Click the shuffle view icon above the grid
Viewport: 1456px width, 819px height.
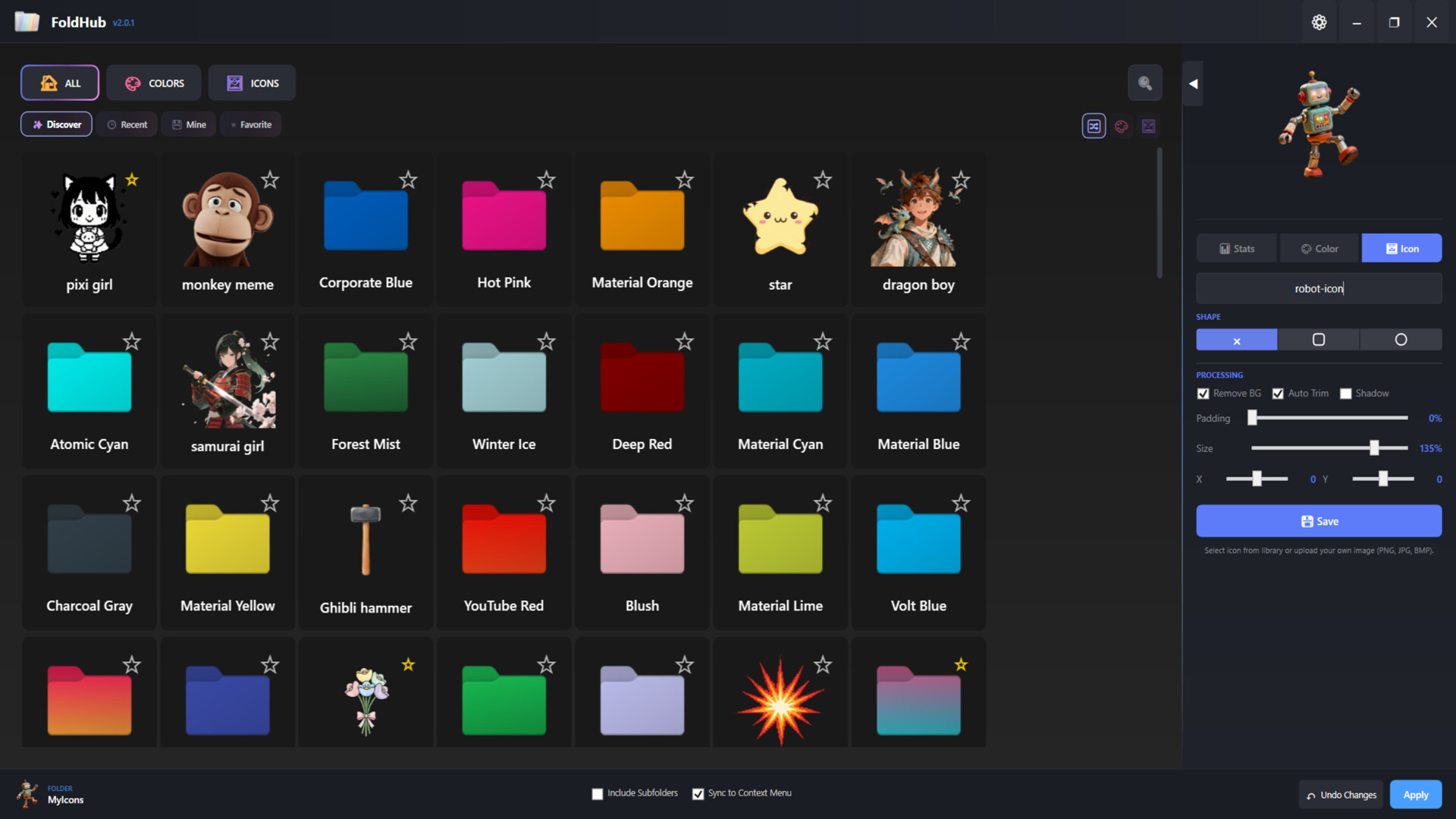[1094, 126]
